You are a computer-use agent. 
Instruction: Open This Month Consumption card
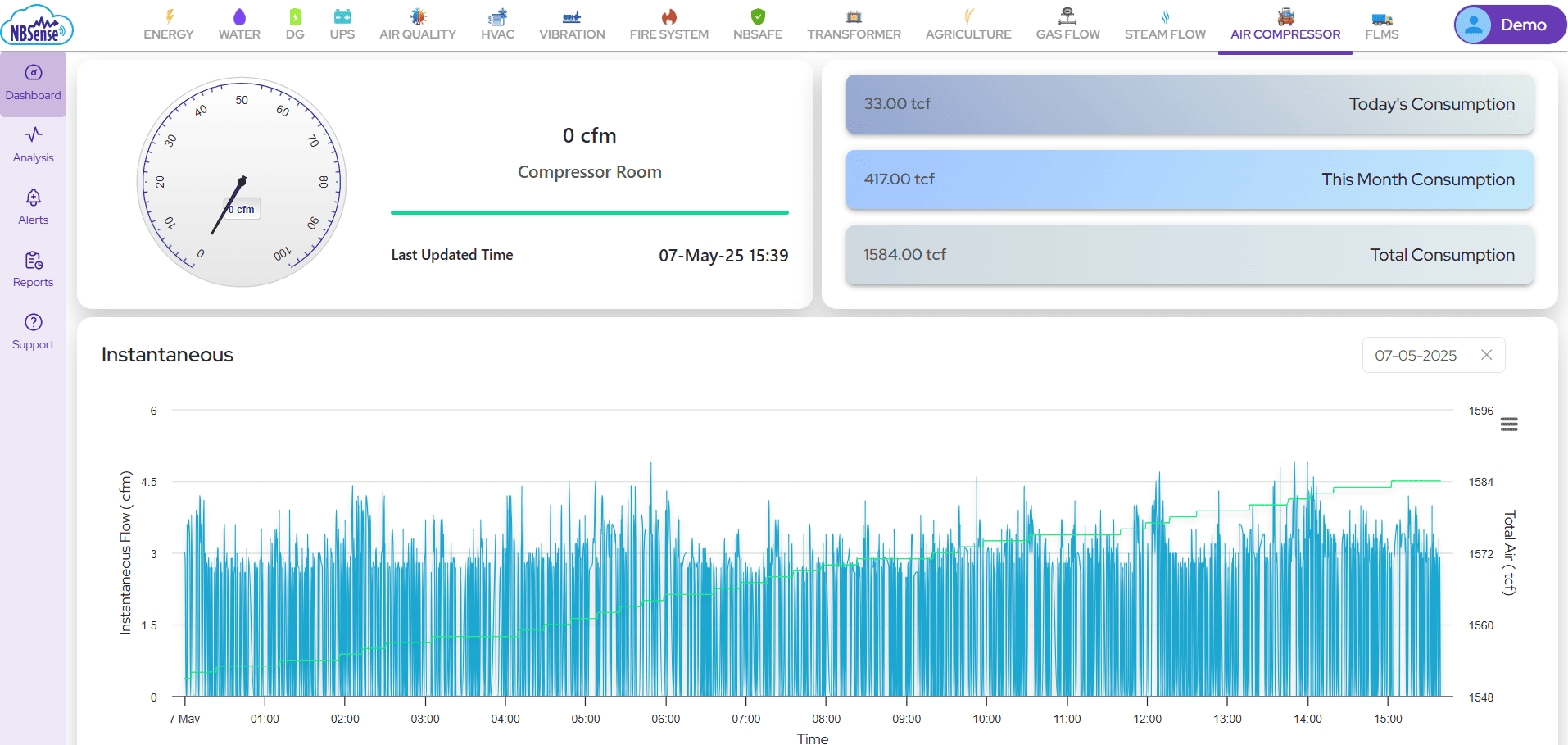coord(1190,179)
